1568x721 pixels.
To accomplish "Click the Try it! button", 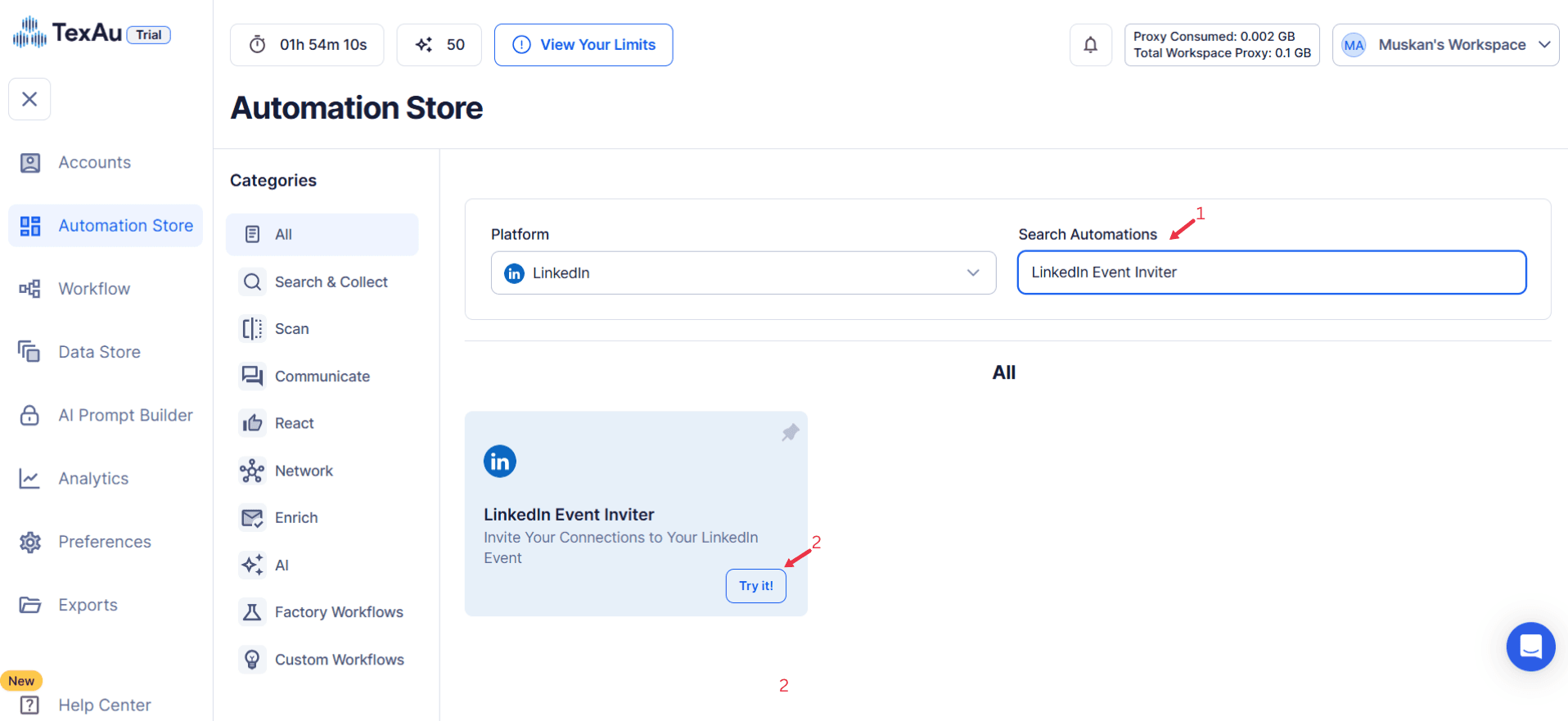I will [x=755, y=585].
